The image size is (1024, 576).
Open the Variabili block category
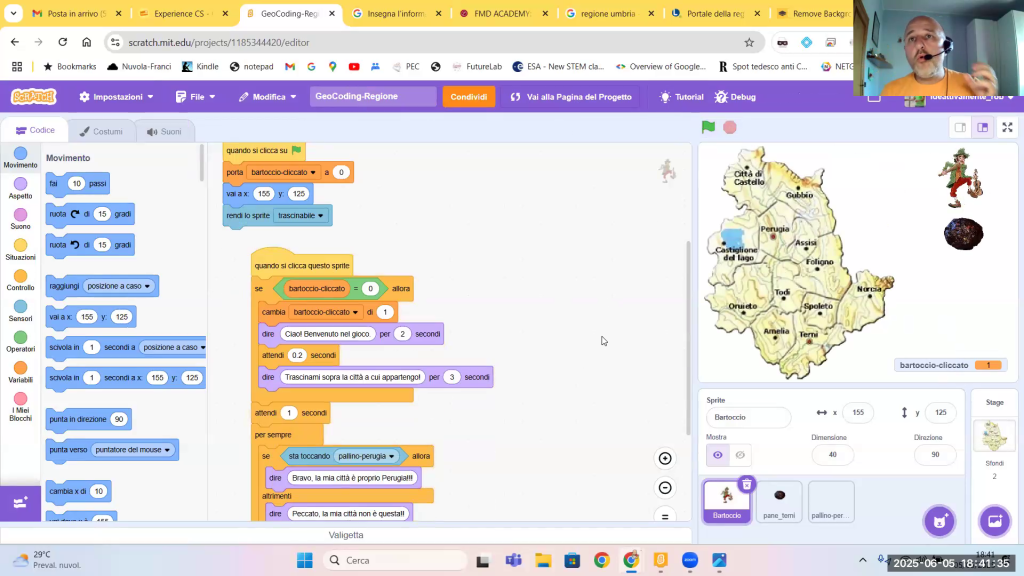tap(20, 372)
